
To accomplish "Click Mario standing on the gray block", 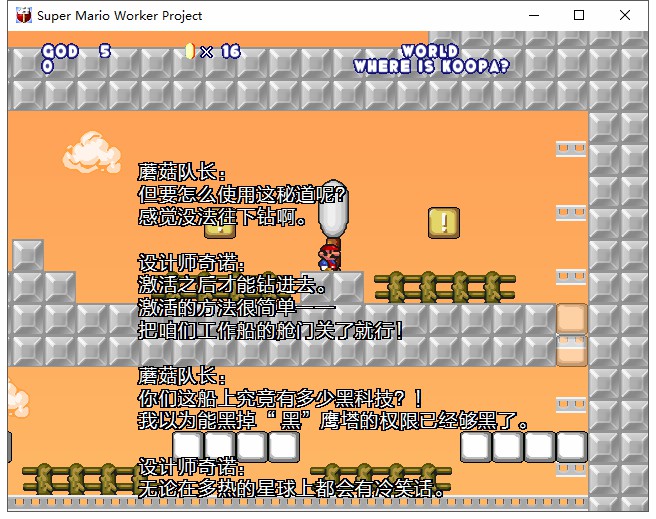I will 330,258.
